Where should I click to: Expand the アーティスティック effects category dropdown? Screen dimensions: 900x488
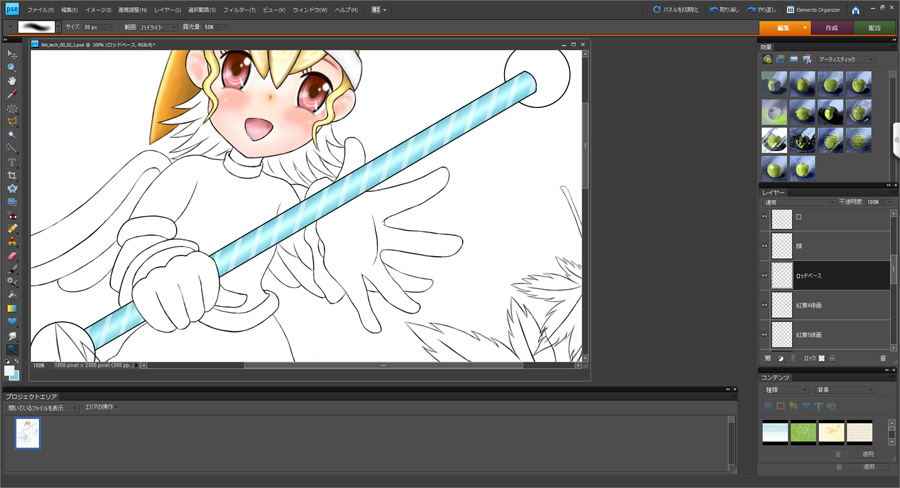point(846,60)
